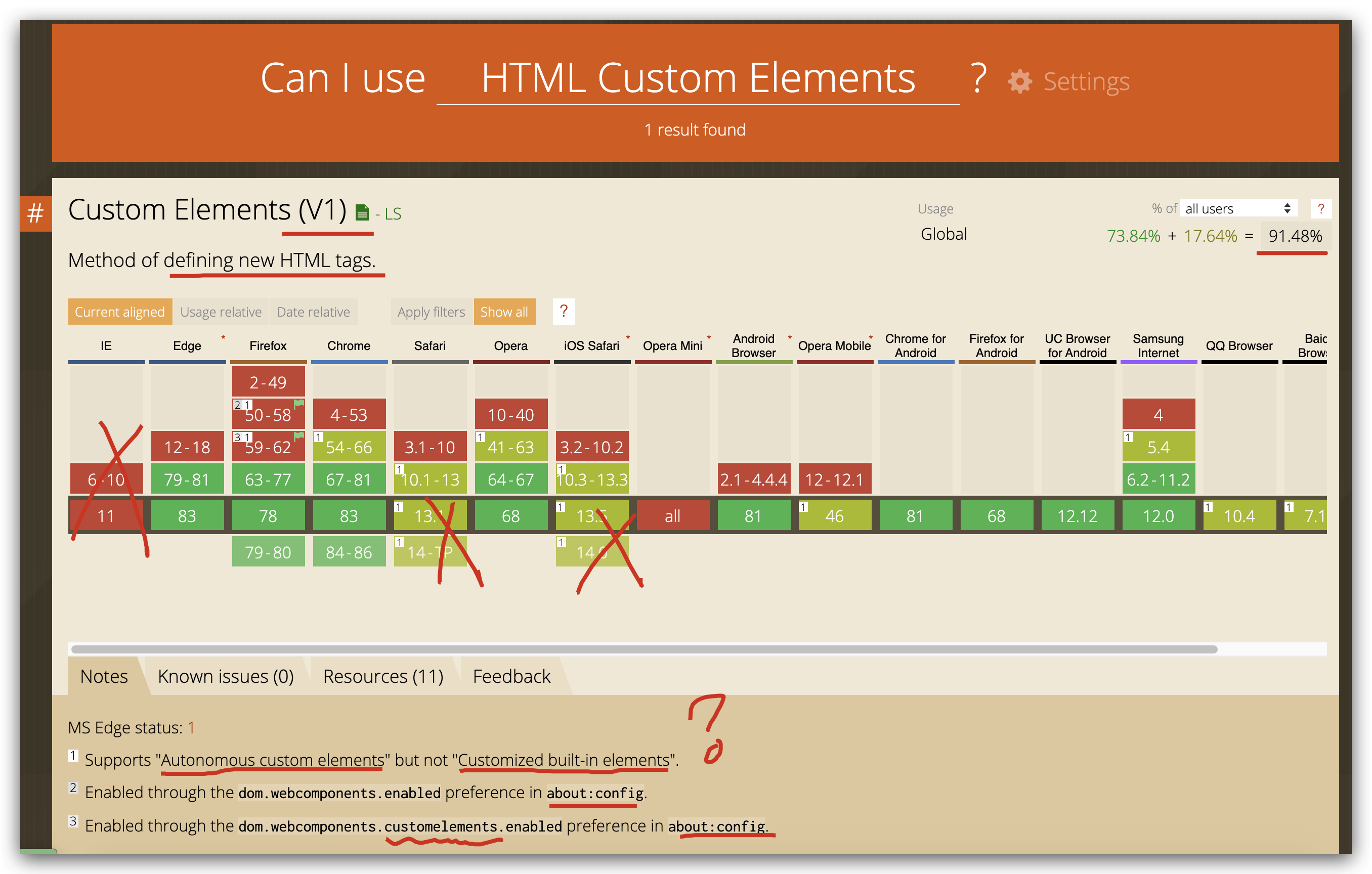The width and height of the screenshot is (1372, 874).
Task: Click the Chrome column header
Action: (349, 345)
